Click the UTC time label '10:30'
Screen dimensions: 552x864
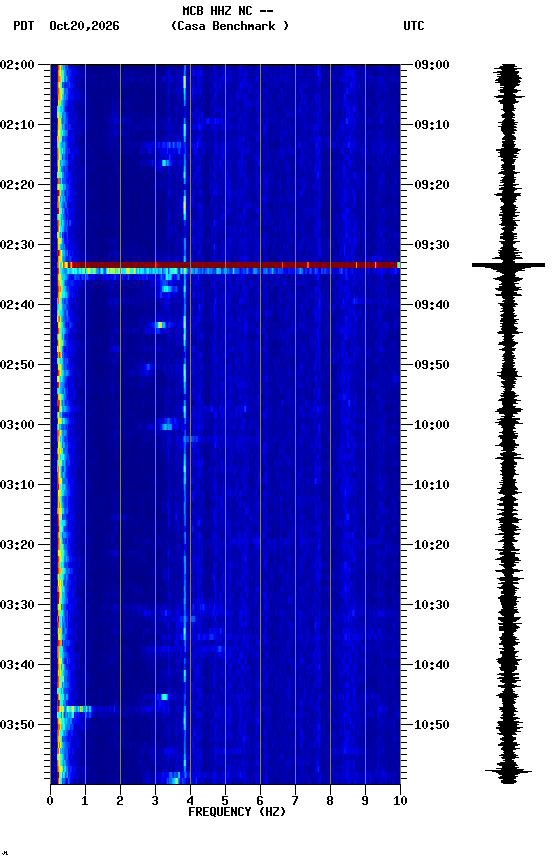tap(432, 605)
